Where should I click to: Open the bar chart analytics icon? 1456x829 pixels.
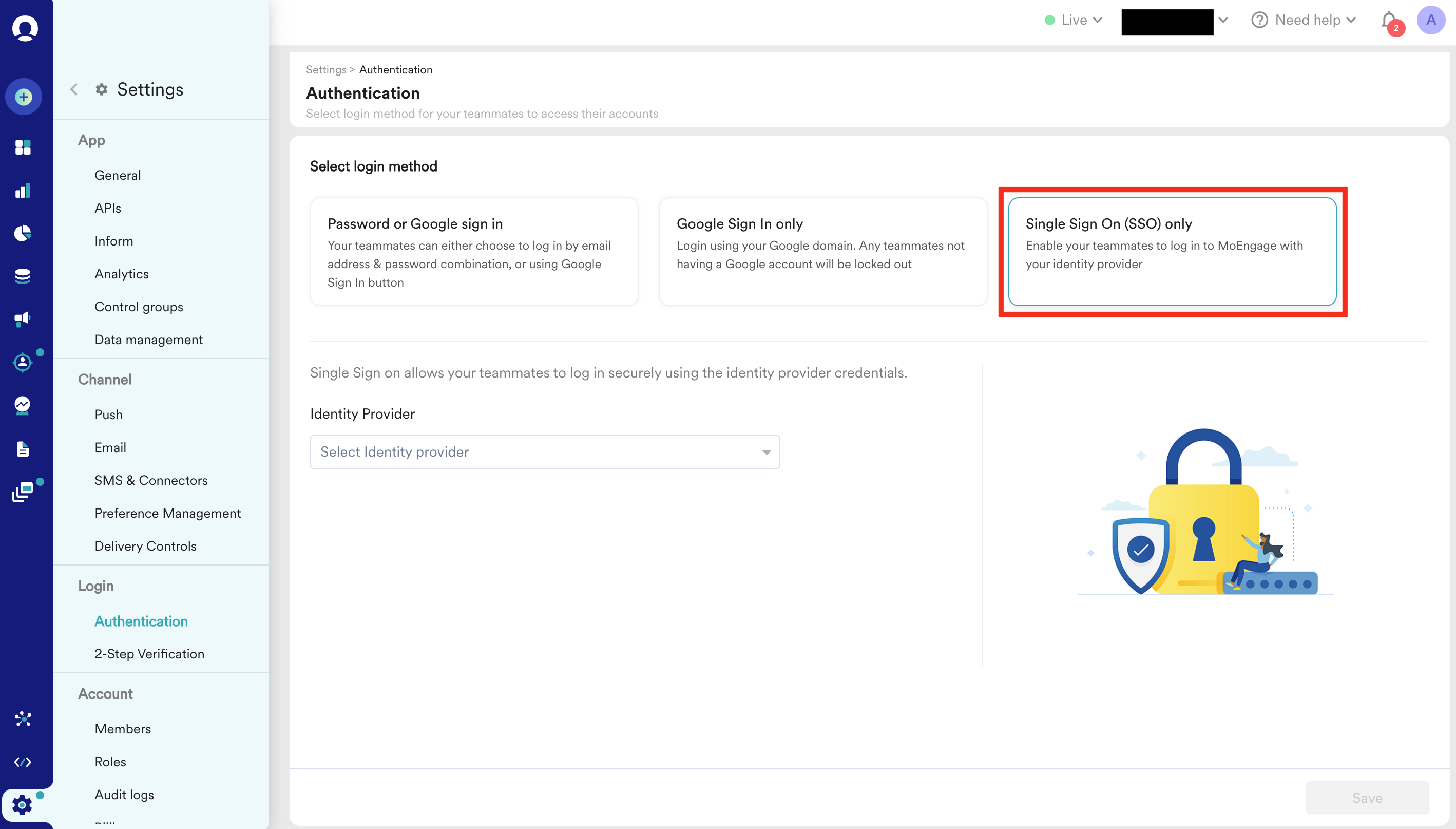(22, 190)
